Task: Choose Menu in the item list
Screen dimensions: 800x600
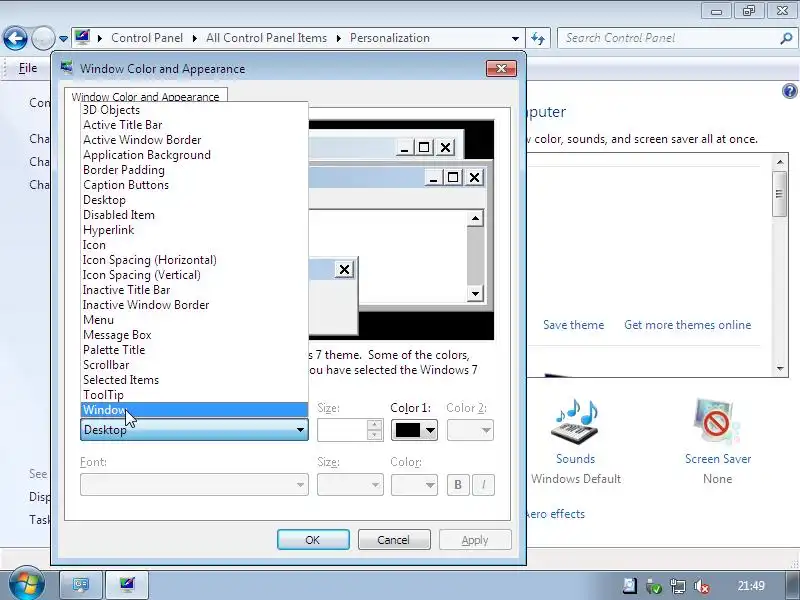Action: click(194, 320)
